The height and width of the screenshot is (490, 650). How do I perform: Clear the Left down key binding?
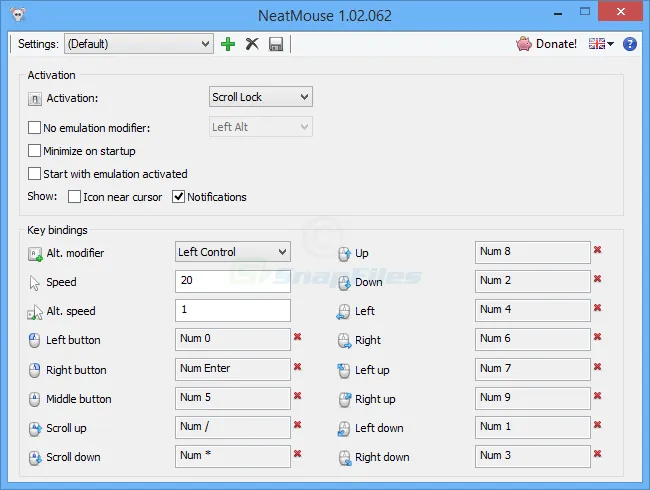[597, 425]
